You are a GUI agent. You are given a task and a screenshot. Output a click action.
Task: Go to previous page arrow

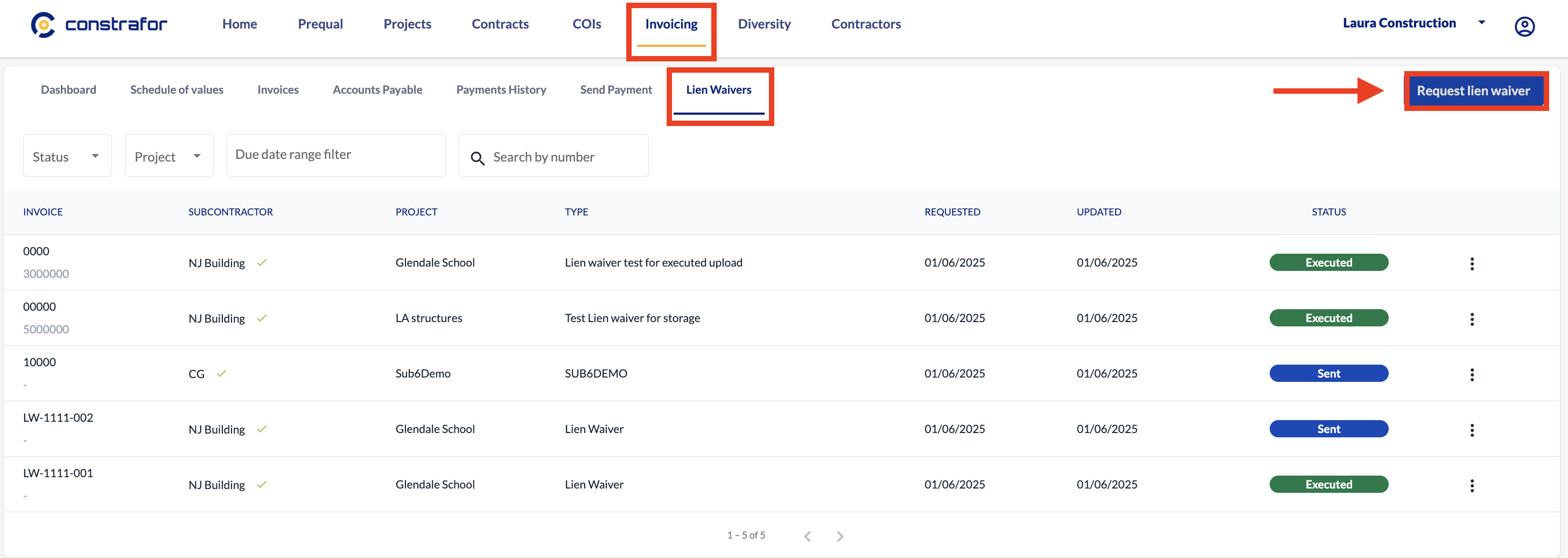coord(807,535)
